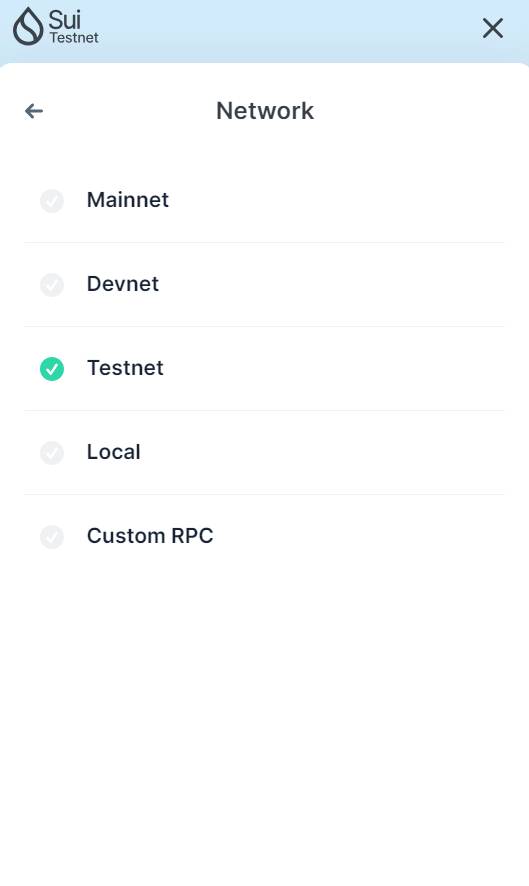Select the Mainnet network option
529x886 pixels.
click(264, 201)
